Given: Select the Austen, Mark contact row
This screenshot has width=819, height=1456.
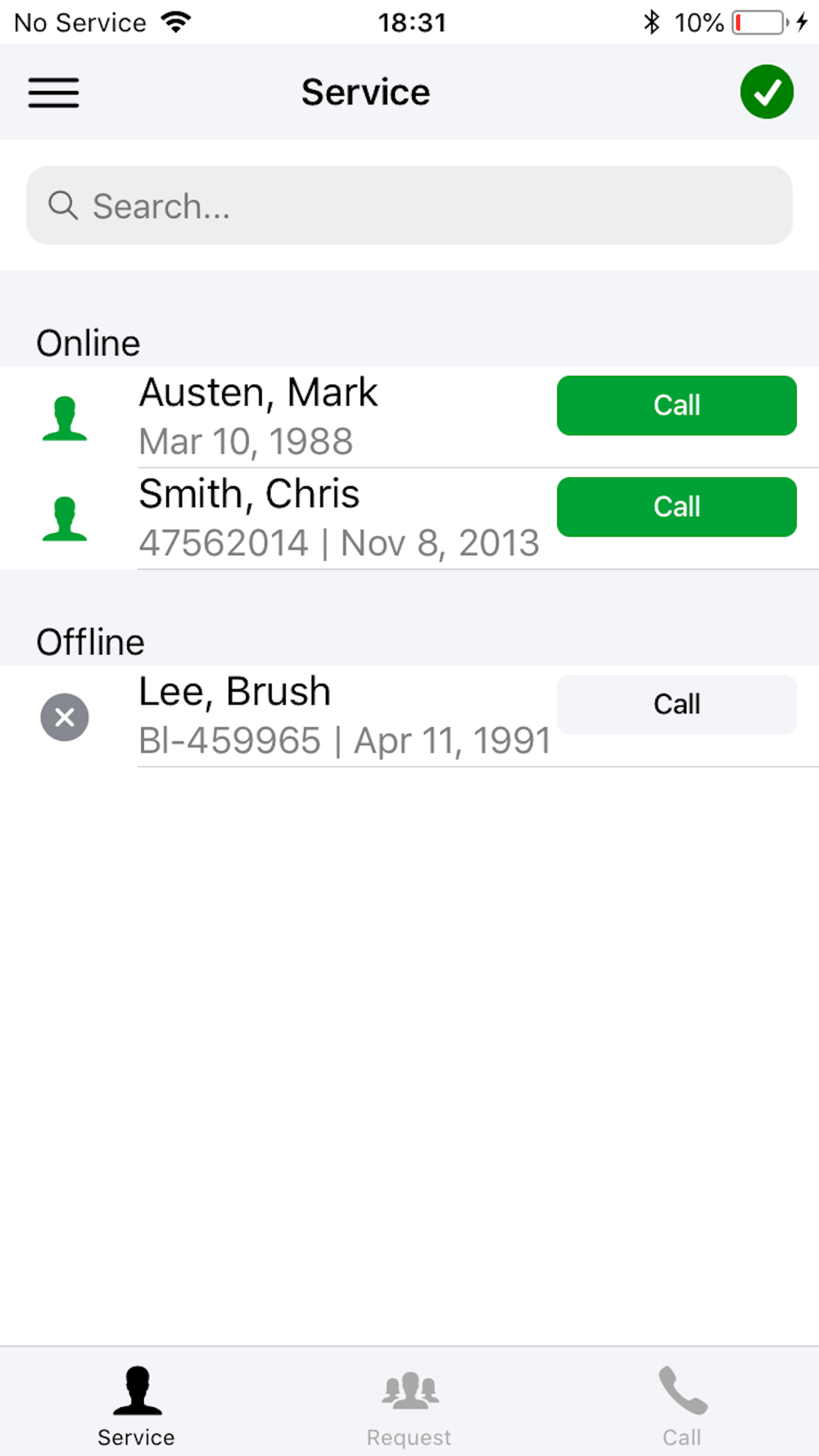Looking at the screenshot, I should pyautogui.click(x=409, y=418).
